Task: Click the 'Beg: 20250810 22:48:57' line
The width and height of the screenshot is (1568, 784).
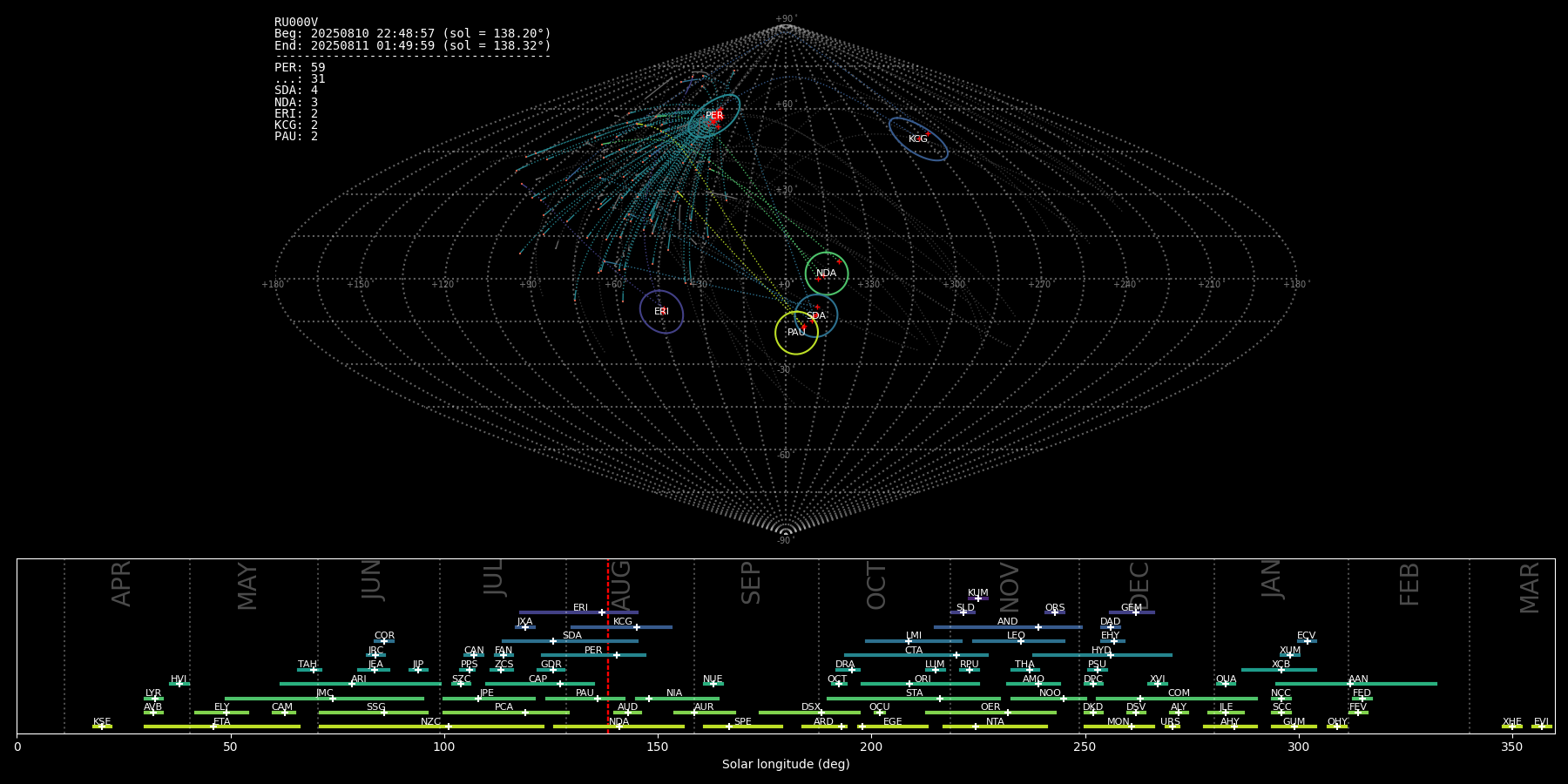Action: [412, 34]
